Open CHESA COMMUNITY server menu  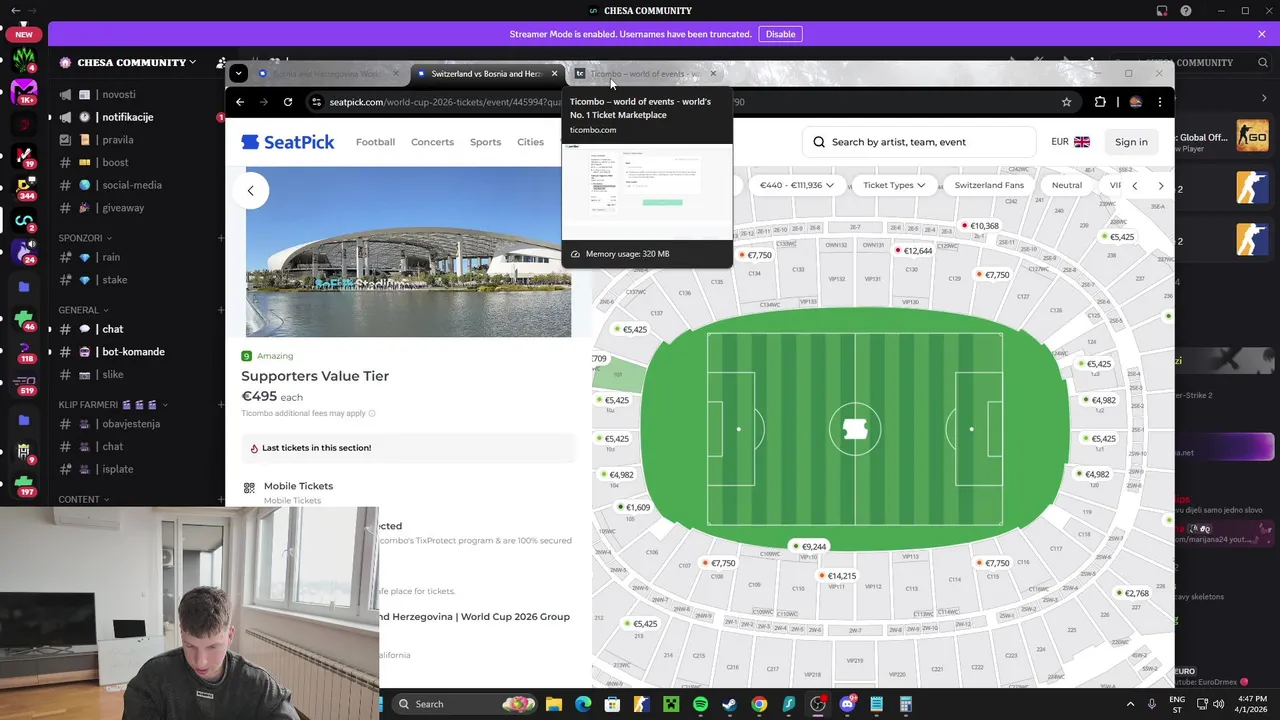[x=130, y=62]
